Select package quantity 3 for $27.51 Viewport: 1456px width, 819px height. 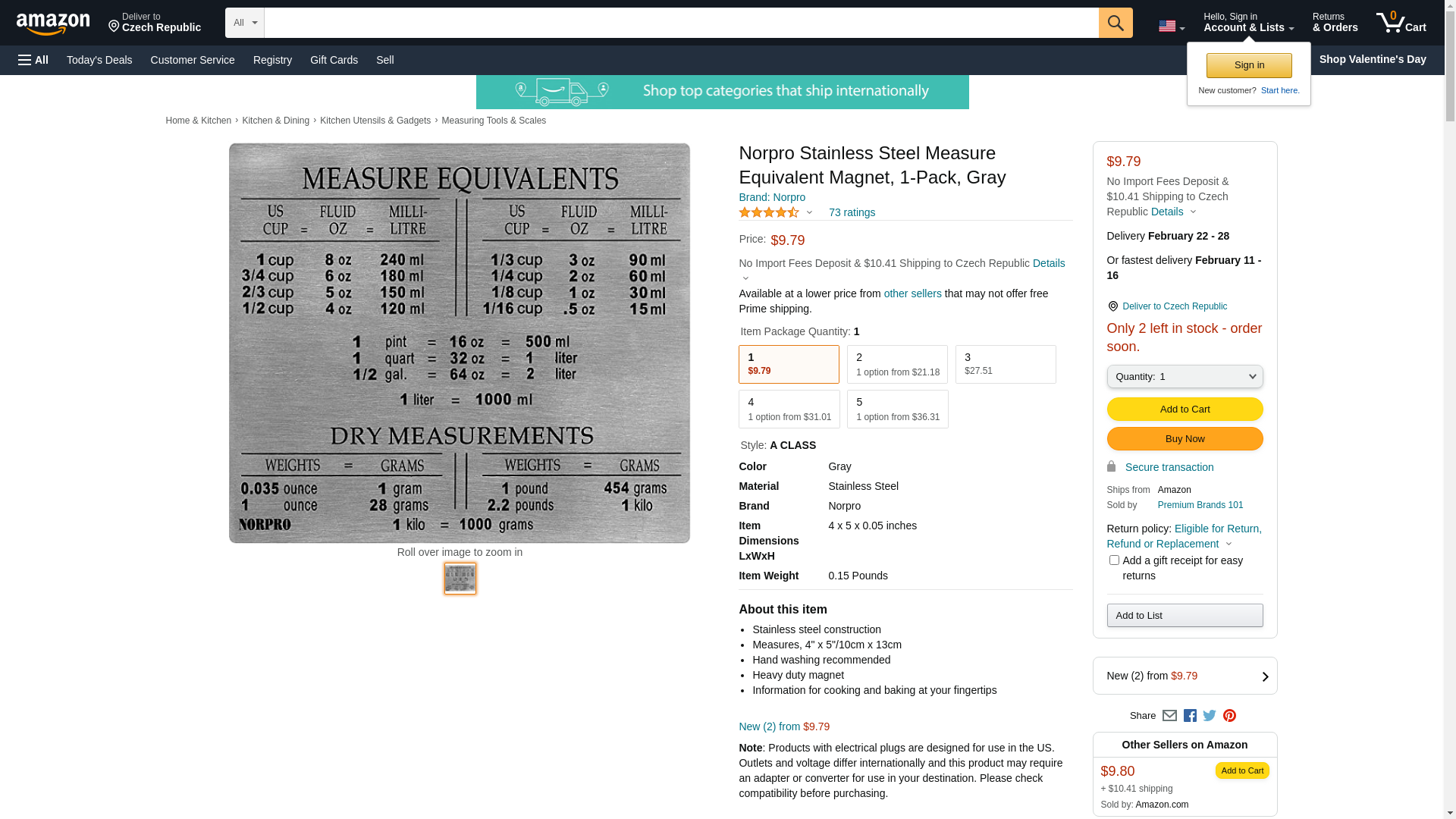[1005, 364]
